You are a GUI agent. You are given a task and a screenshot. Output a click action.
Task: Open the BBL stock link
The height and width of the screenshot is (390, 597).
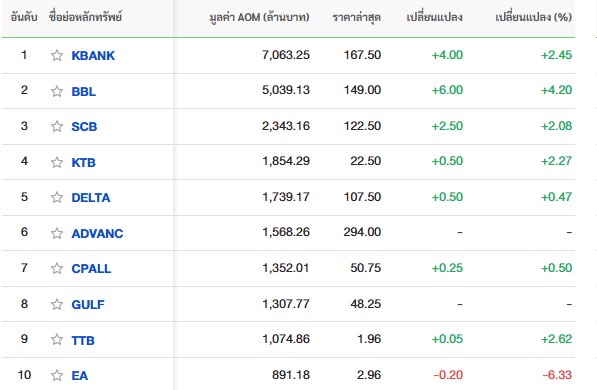click(x=83, y=91)
